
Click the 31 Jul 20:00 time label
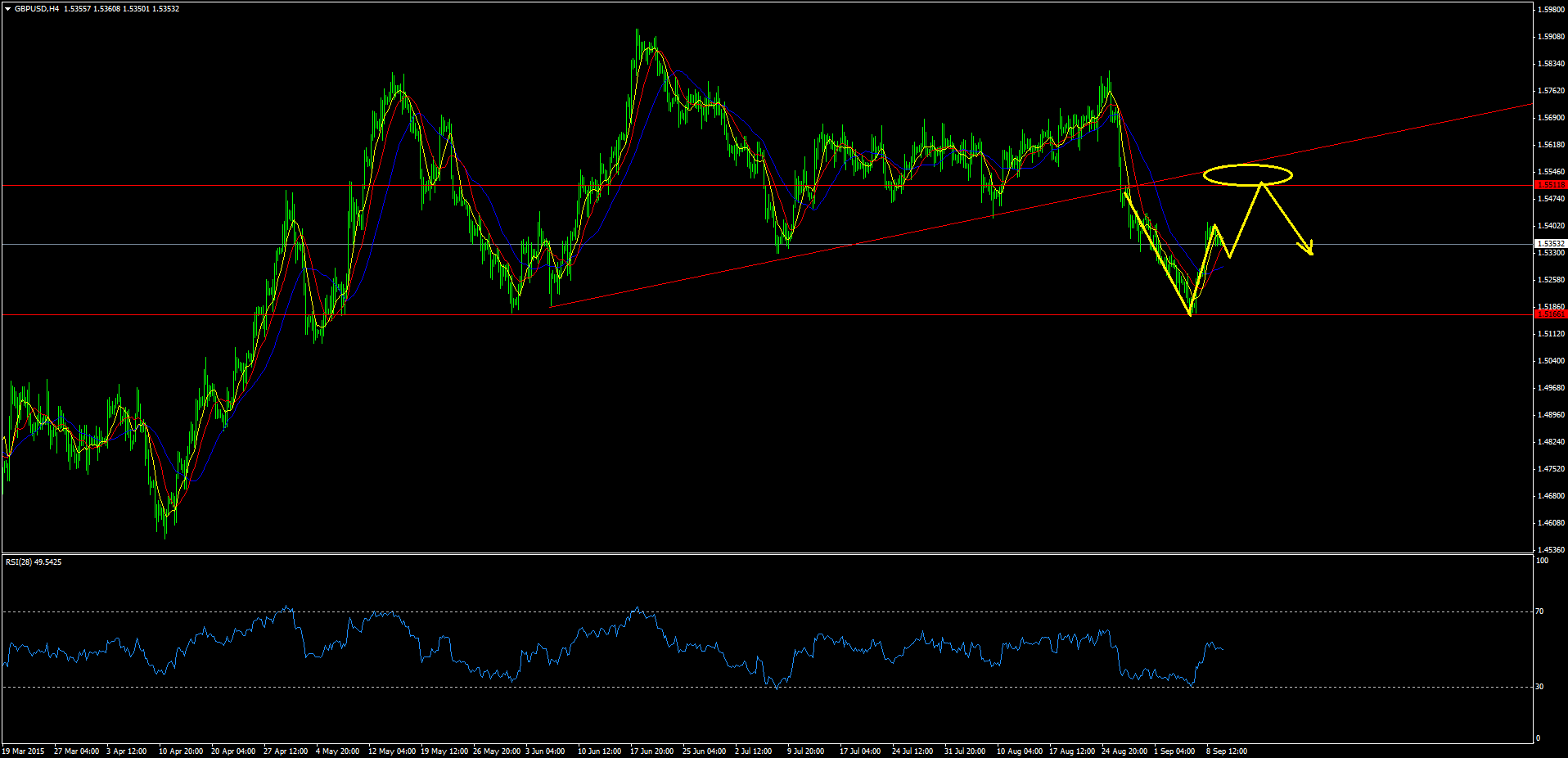[965, 751]
